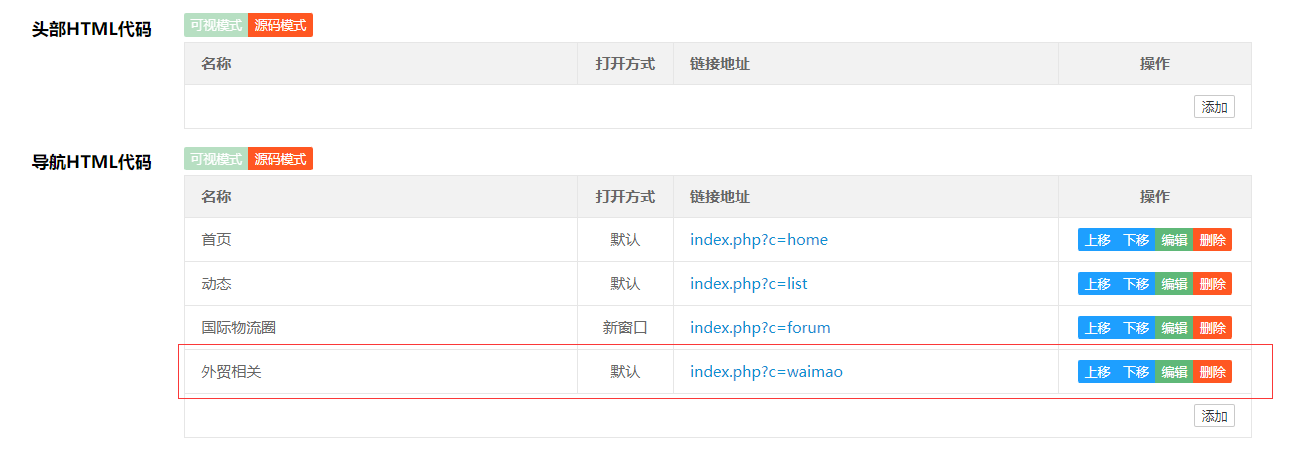The width and height of the screenshot is (1293, 450).
Task: Move the 首页 row up with 上移
Action: point(1097,240)
